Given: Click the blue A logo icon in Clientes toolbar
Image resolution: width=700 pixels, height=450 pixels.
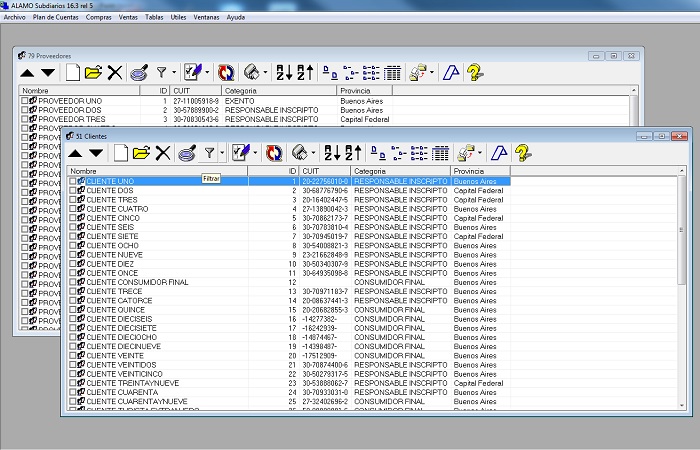Looking at the screenshot, I should coord(499,153).
